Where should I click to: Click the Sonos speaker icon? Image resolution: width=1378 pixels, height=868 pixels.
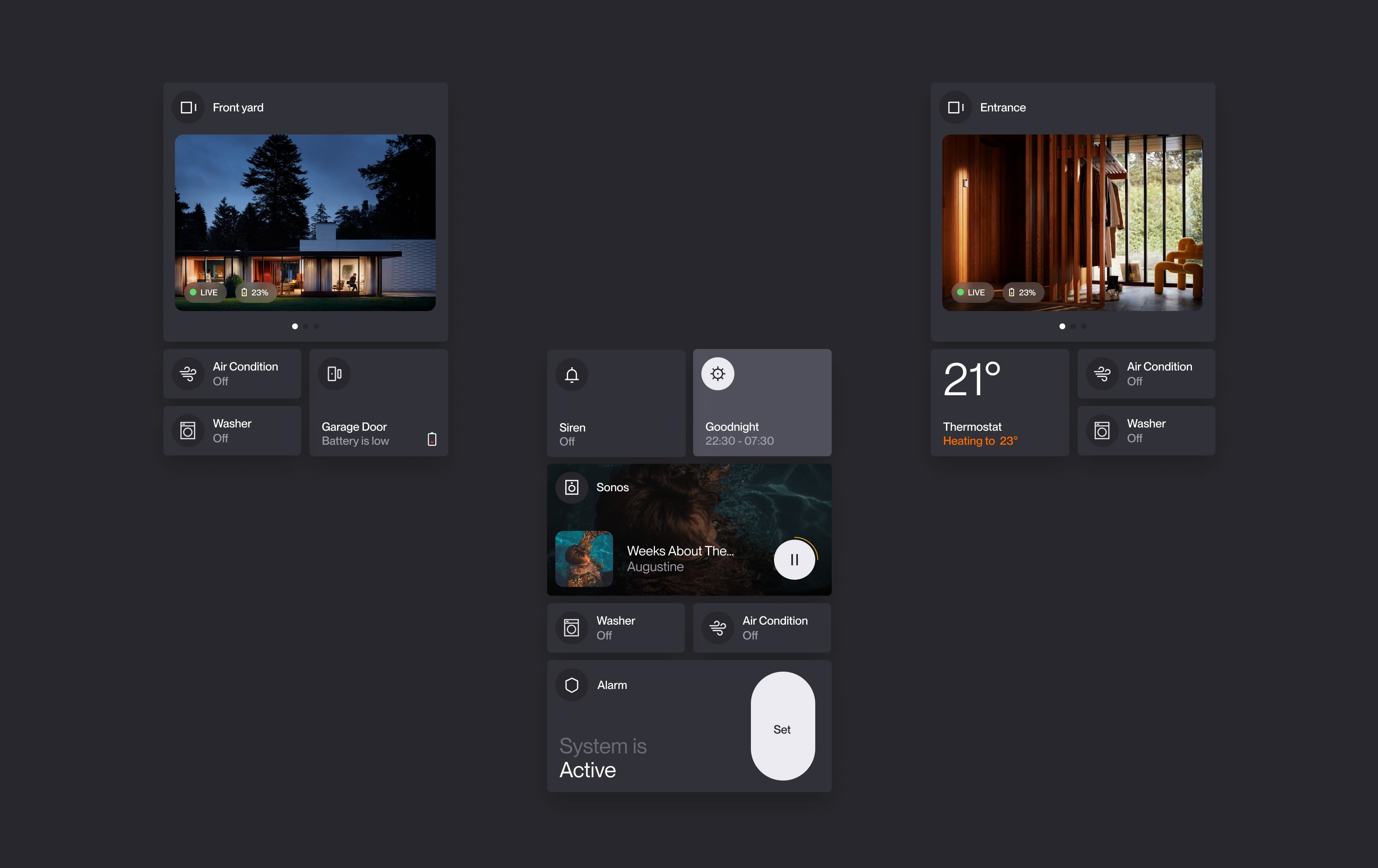[x=572, y=488]
